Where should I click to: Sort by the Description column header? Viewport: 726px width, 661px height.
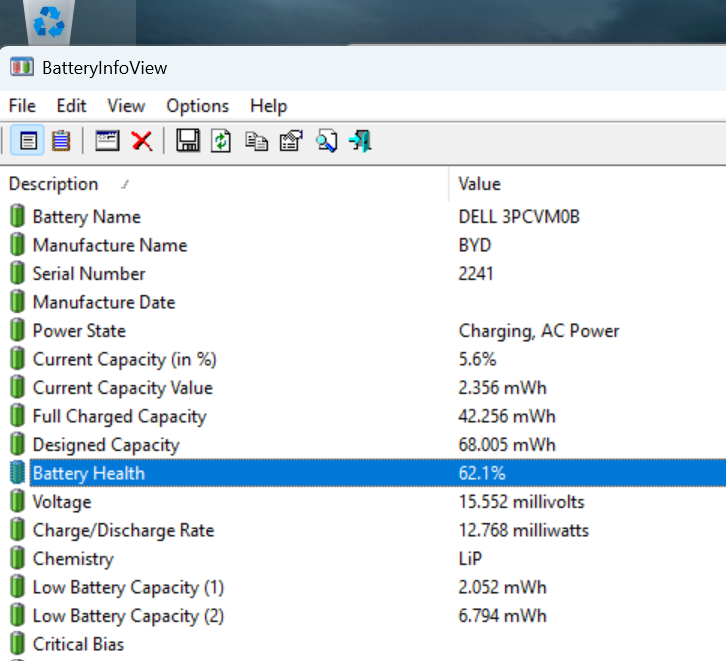click(x=224, y=184)
